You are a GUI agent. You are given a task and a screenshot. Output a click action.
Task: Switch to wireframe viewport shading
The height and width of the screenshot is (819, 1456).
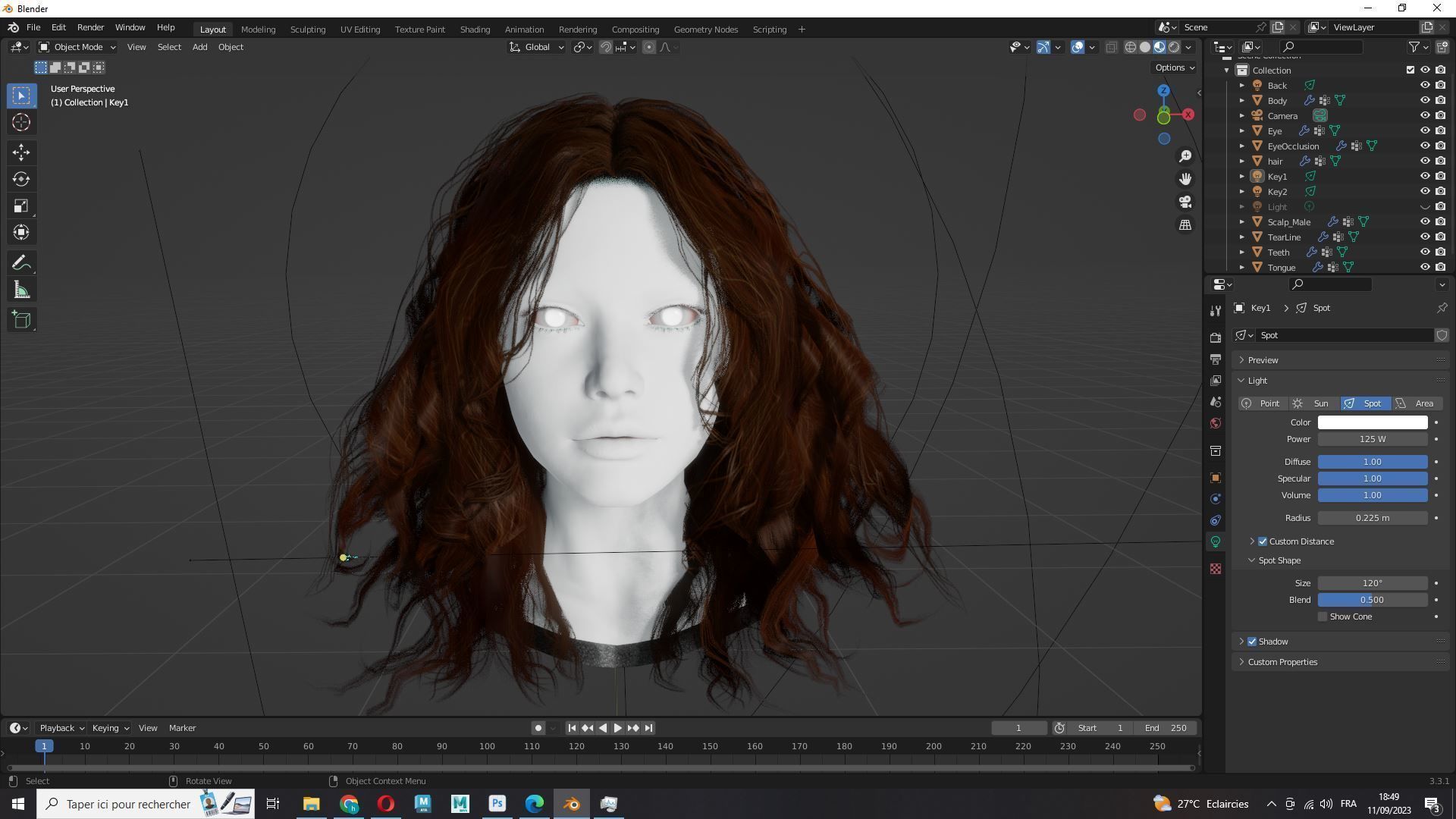point(1131,47)
